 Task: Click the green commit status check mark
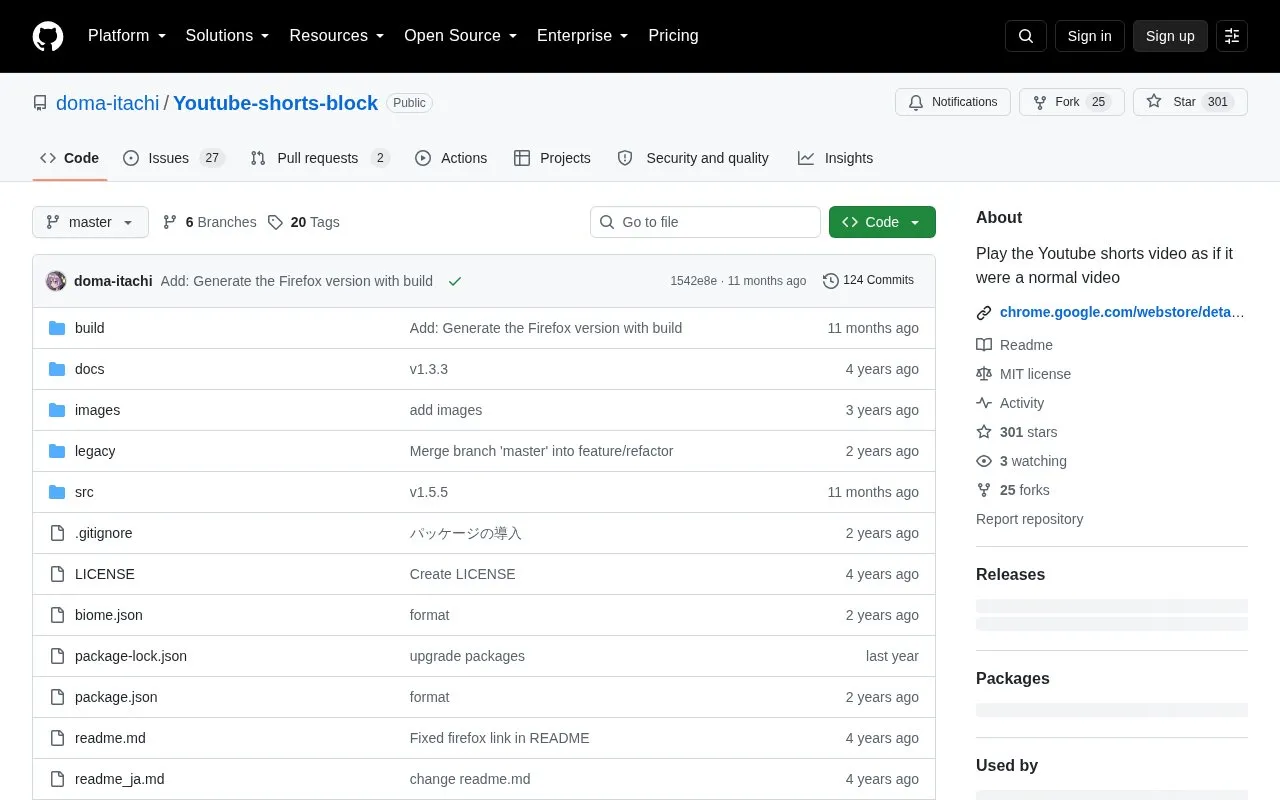[x=455, y=281]
